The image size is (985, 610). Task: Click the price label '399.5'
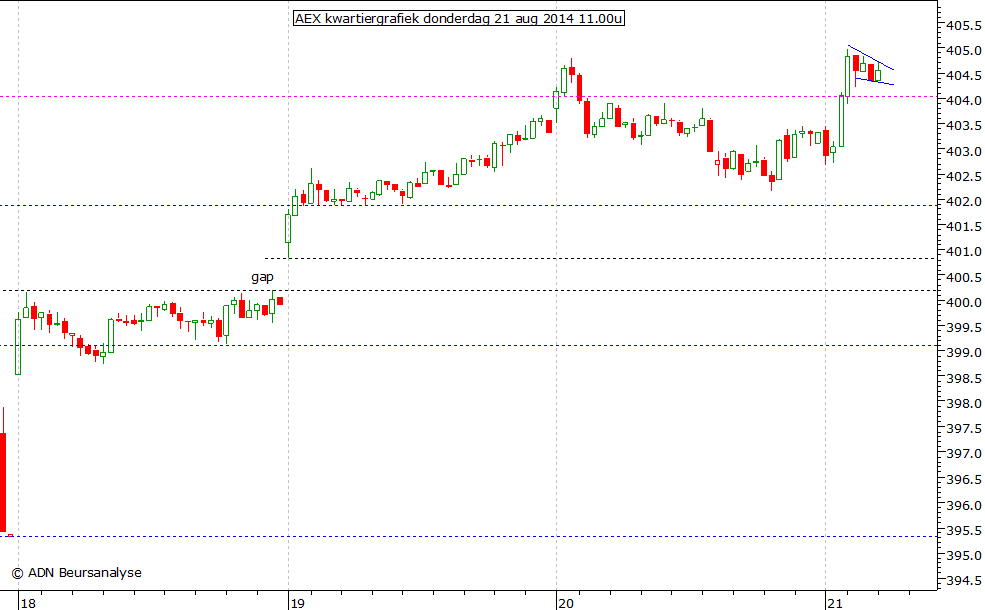[x=964, y=327]
